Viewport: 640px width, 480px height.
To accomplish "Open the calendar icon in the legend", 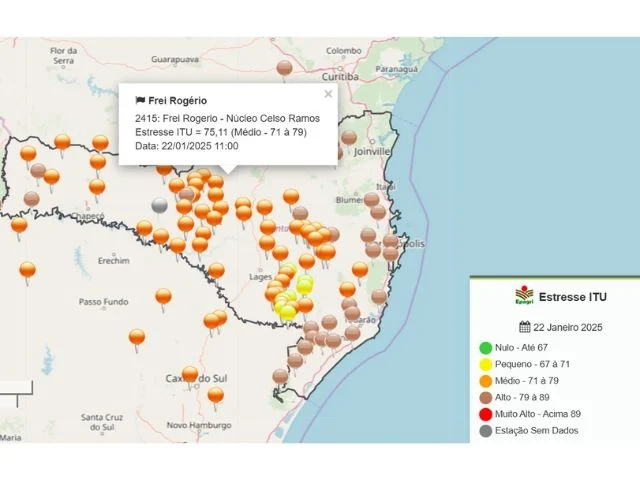I will pos(525,327).
